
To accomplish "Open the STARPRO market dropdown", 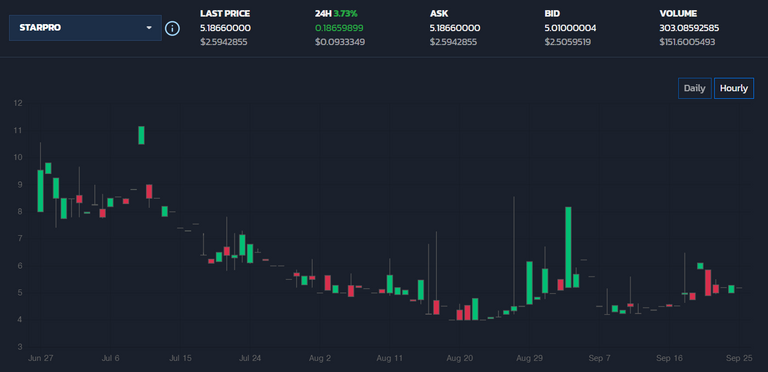I will [x=85, y=28].
